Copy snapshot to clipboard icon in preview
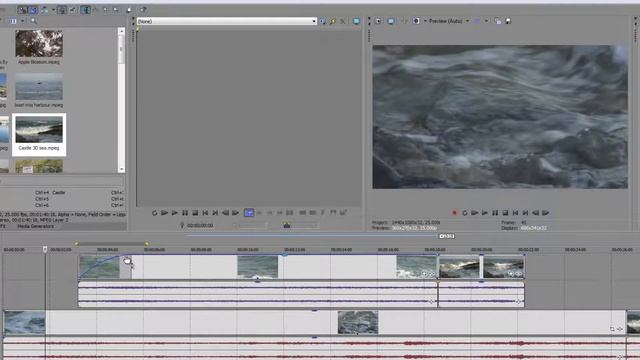This screenshot has height=360, width=640. click(498, 21)
